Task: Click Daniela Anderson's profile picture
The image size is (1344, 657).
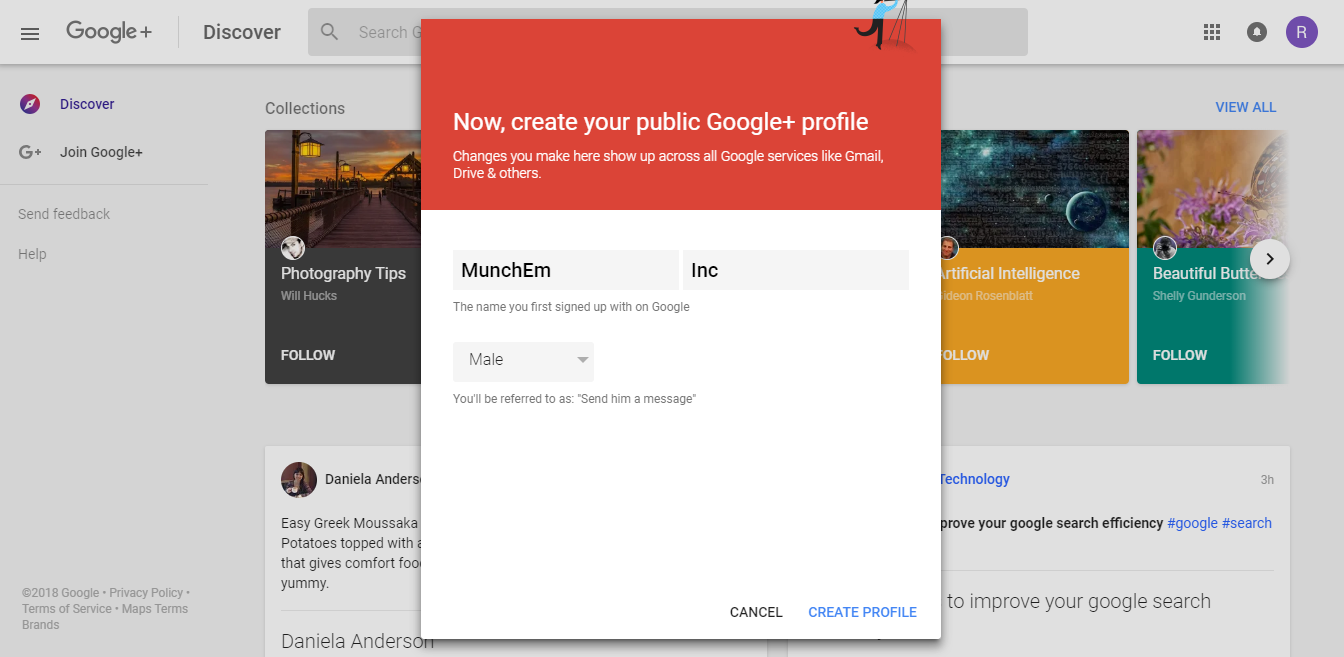Action: pyautogui.click(x=299, y=480)
